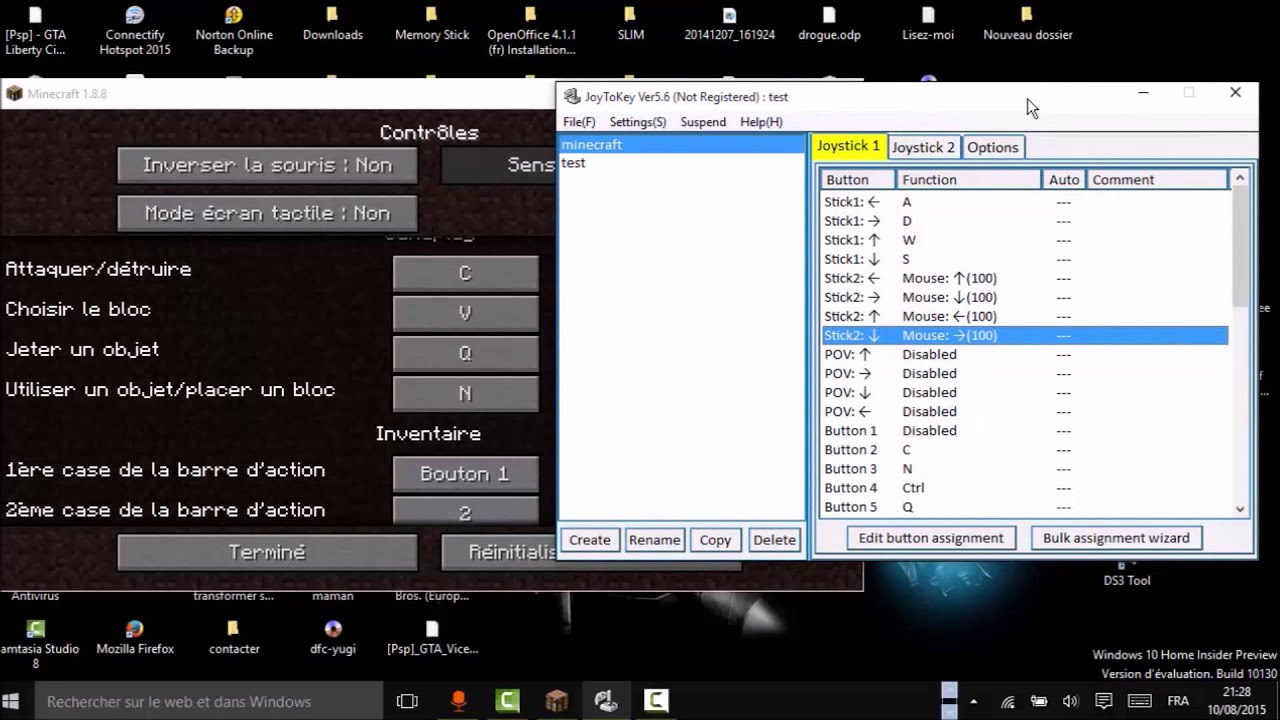
Task: Switch to the Joystick 1 tab
Action: pyautogui.click(x=848, y=146)
